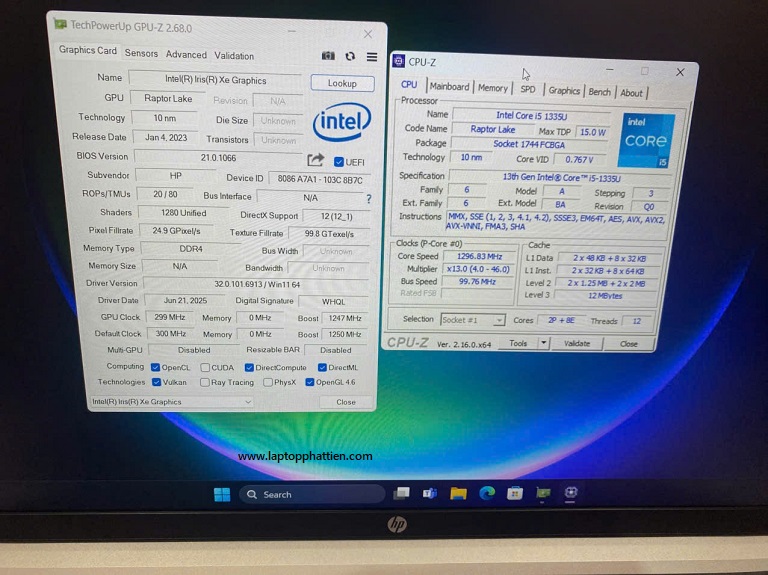Viewport: 768px width, 575px height.
Task: Expand the Intel Iris Xe Graphics GPU selector
Action: 171,402
